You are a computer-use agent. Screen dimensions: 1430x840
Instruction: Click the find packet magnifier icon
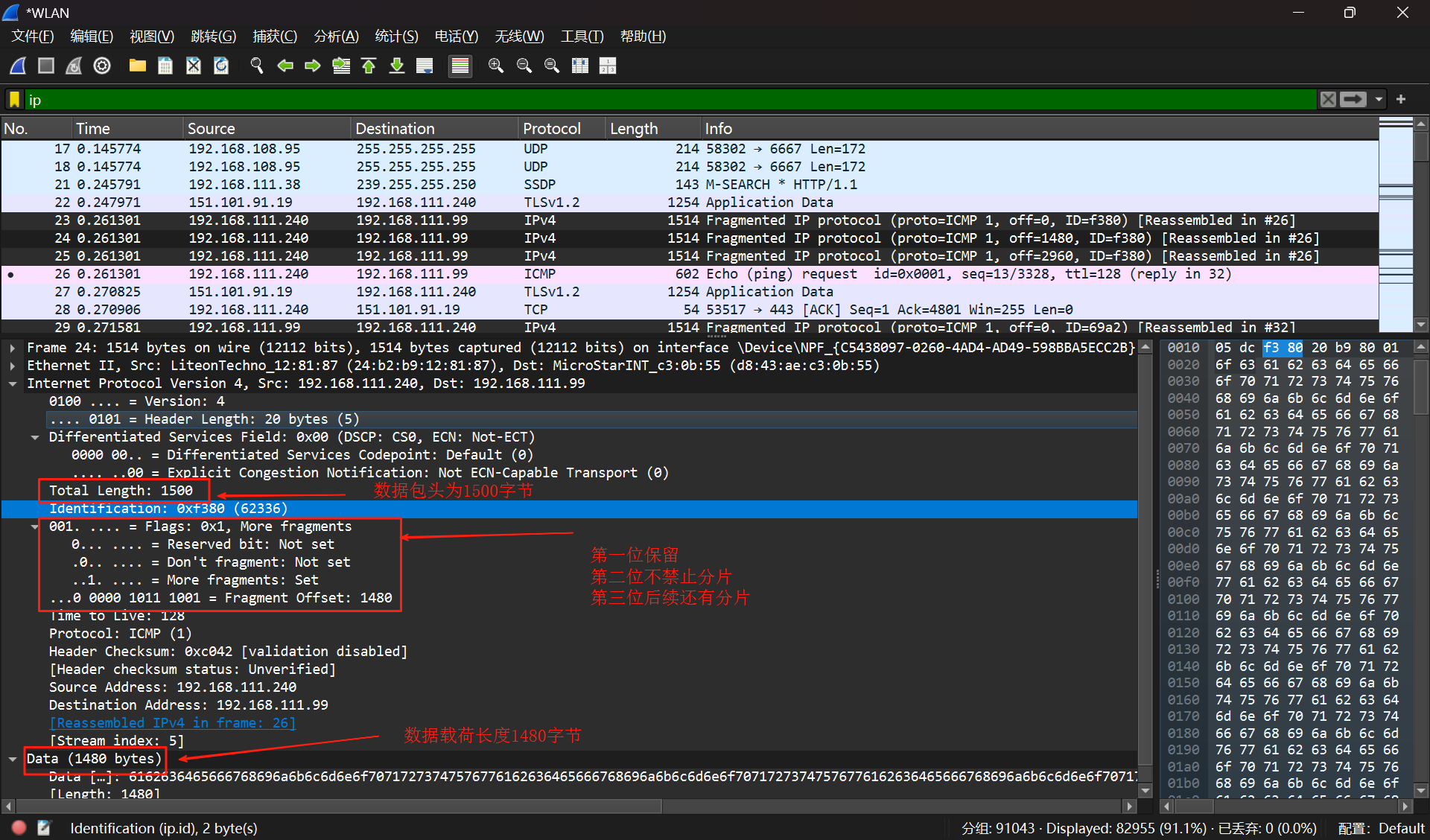257,66
